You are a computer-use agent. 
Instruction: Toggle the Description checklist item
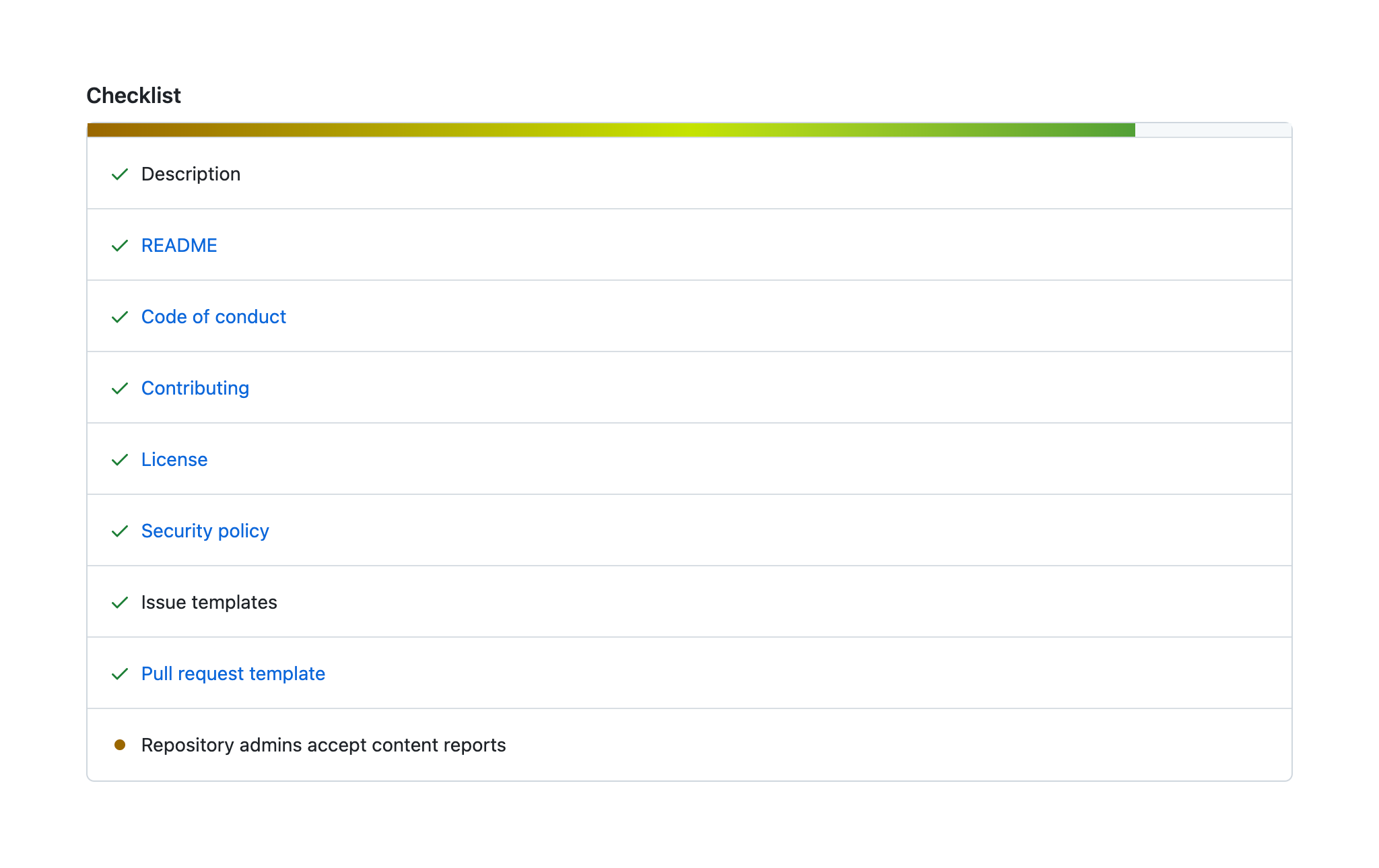click(x=191, y=174)
